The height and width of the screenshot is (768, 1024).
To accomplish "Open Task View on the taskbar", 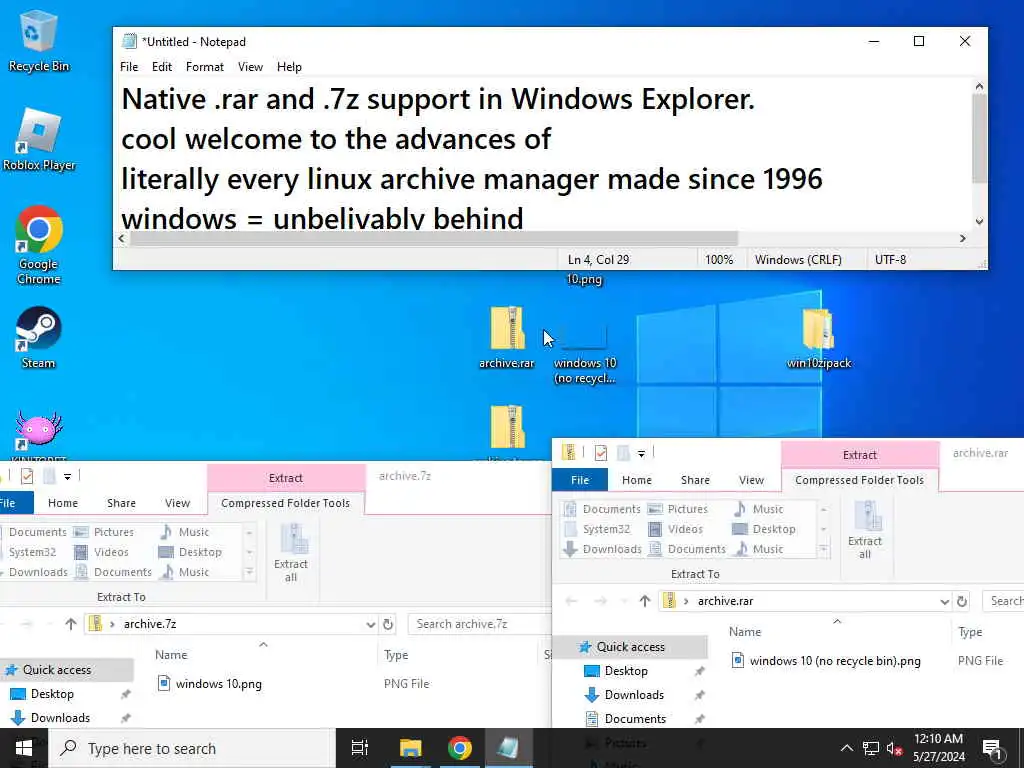I will [360, 748].
